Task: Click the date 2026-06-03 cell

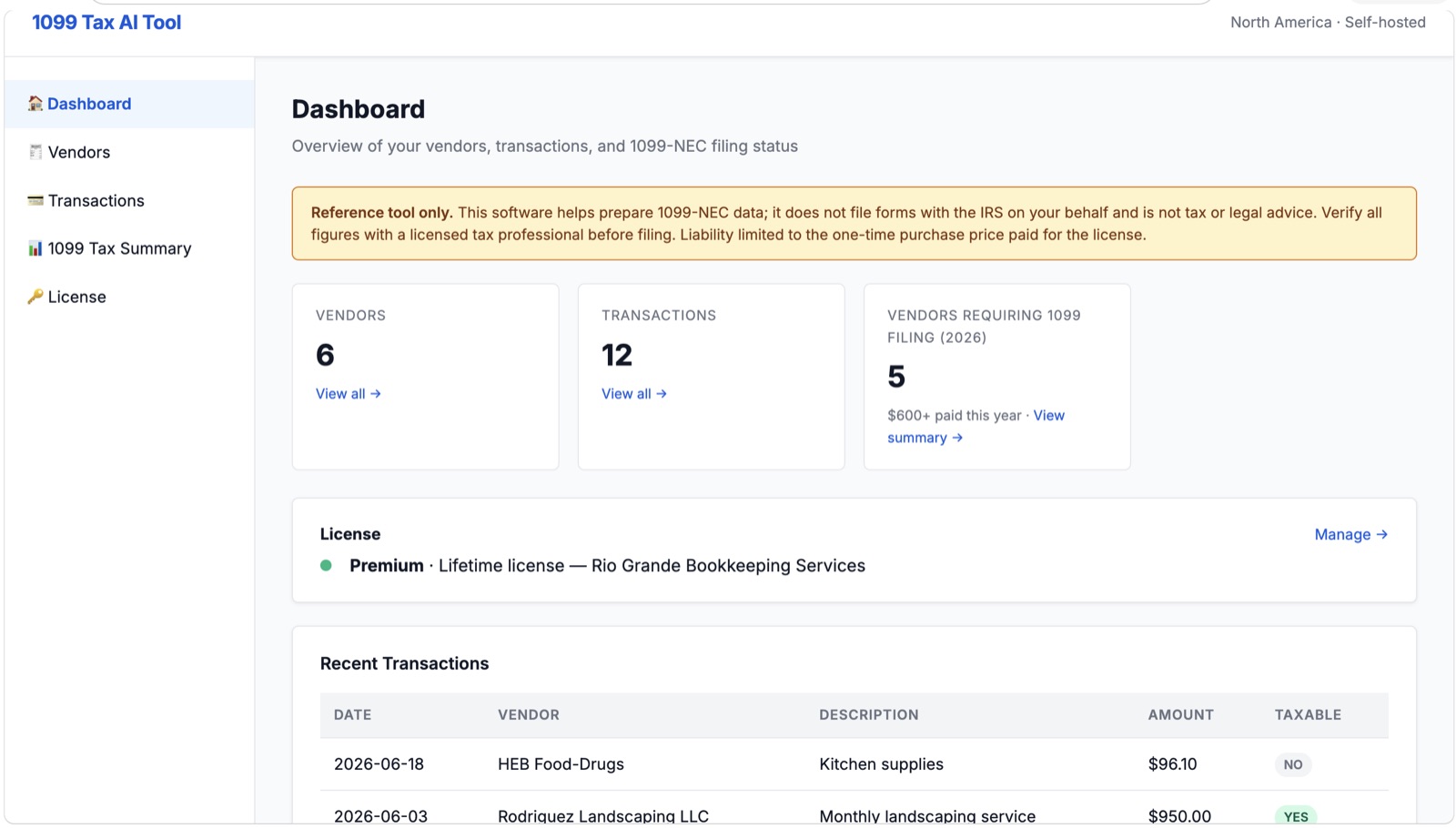Action: 380,816
